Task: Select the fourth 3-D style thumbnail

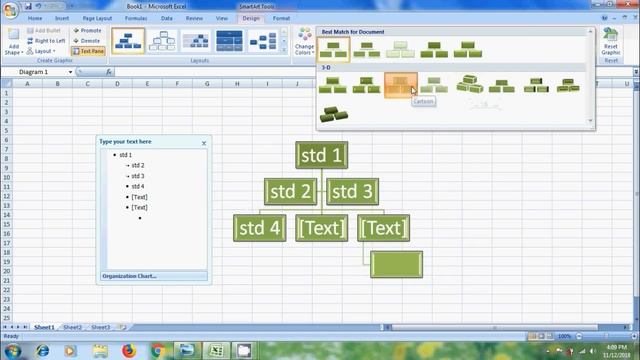Action: pyautogui.click(x=434, y=85)
